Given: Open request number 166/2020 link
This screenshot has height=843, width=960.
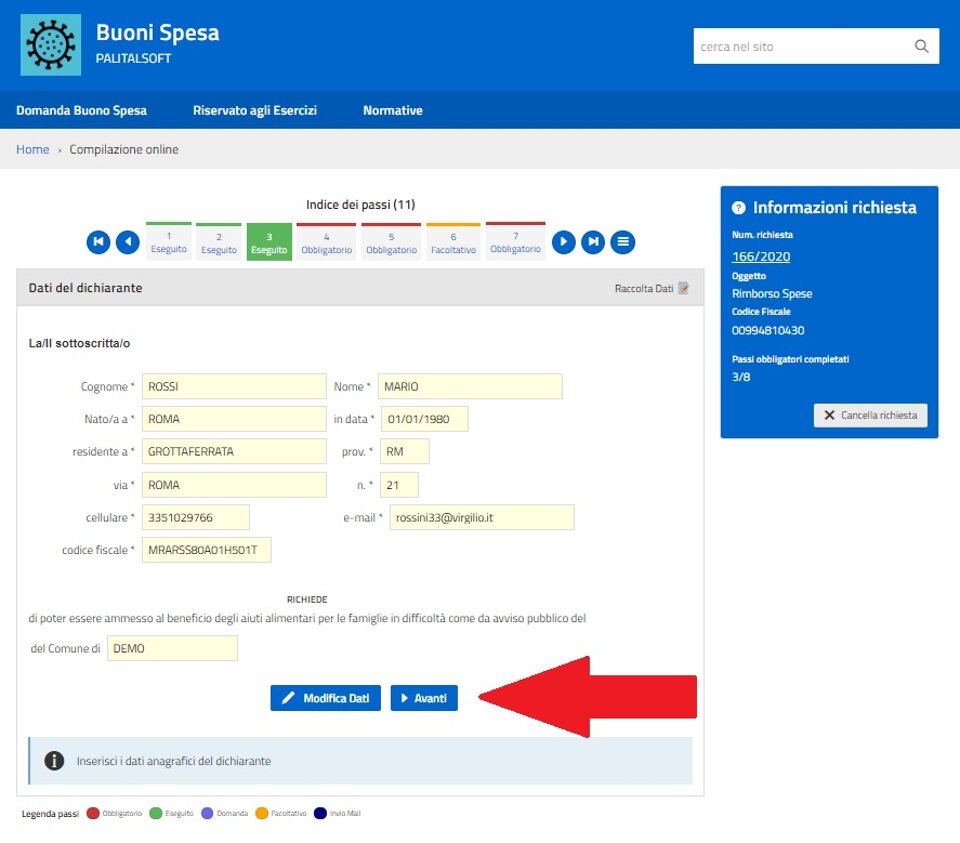Looking at the screenshot, I should tap(761, 257).
